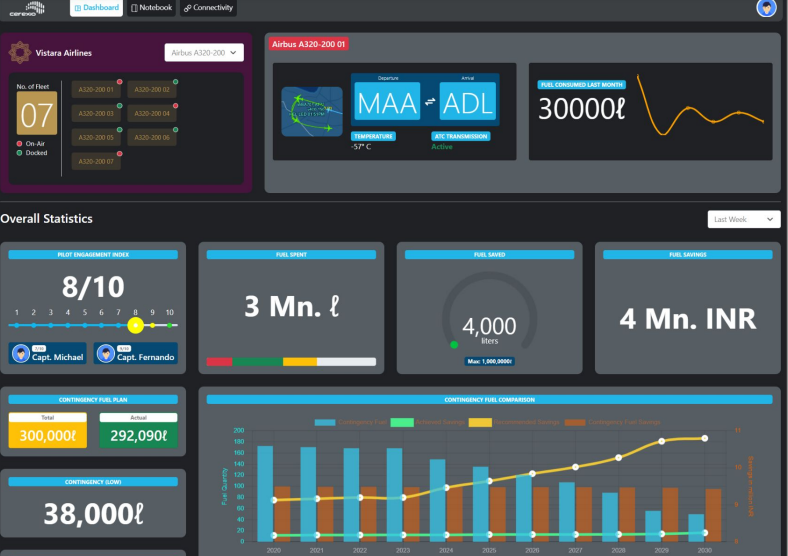Open the Last Week period dropdown
The image size is (788, 556).
[744, 219]
